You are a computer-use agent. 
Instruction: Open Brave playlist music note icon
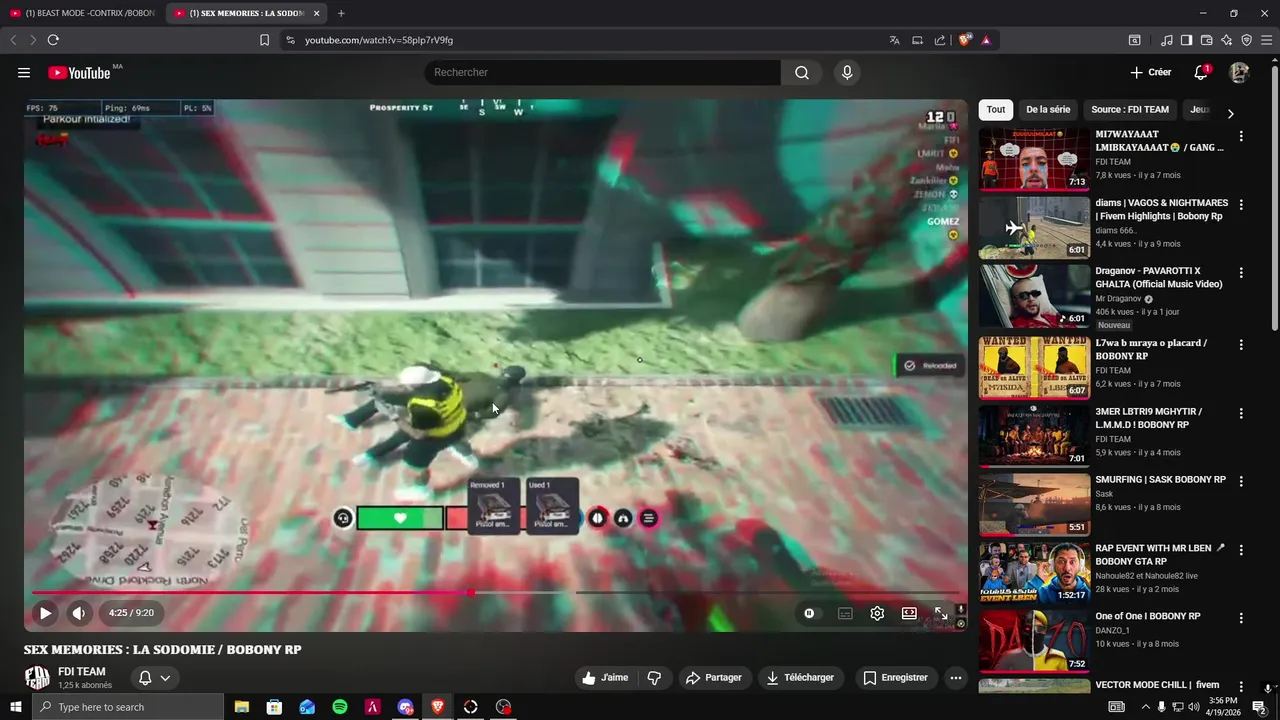click(x=1166, y=40)
